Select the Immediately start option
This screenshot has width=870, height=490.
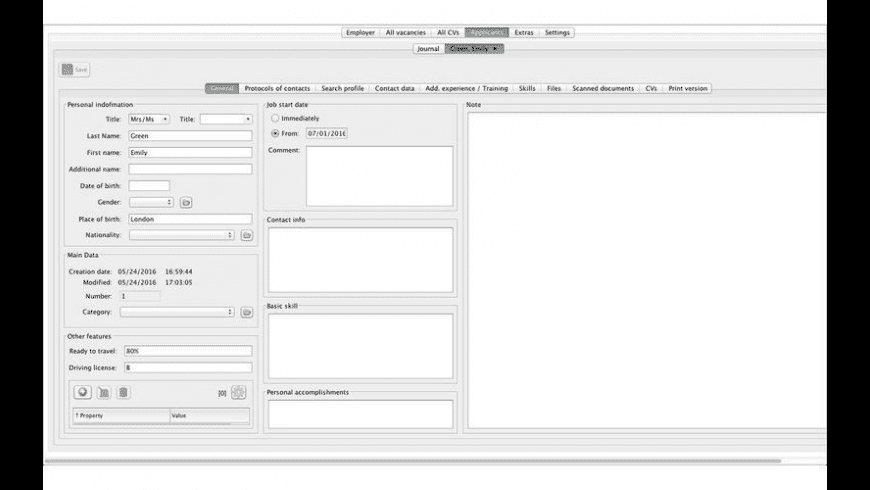275,118
